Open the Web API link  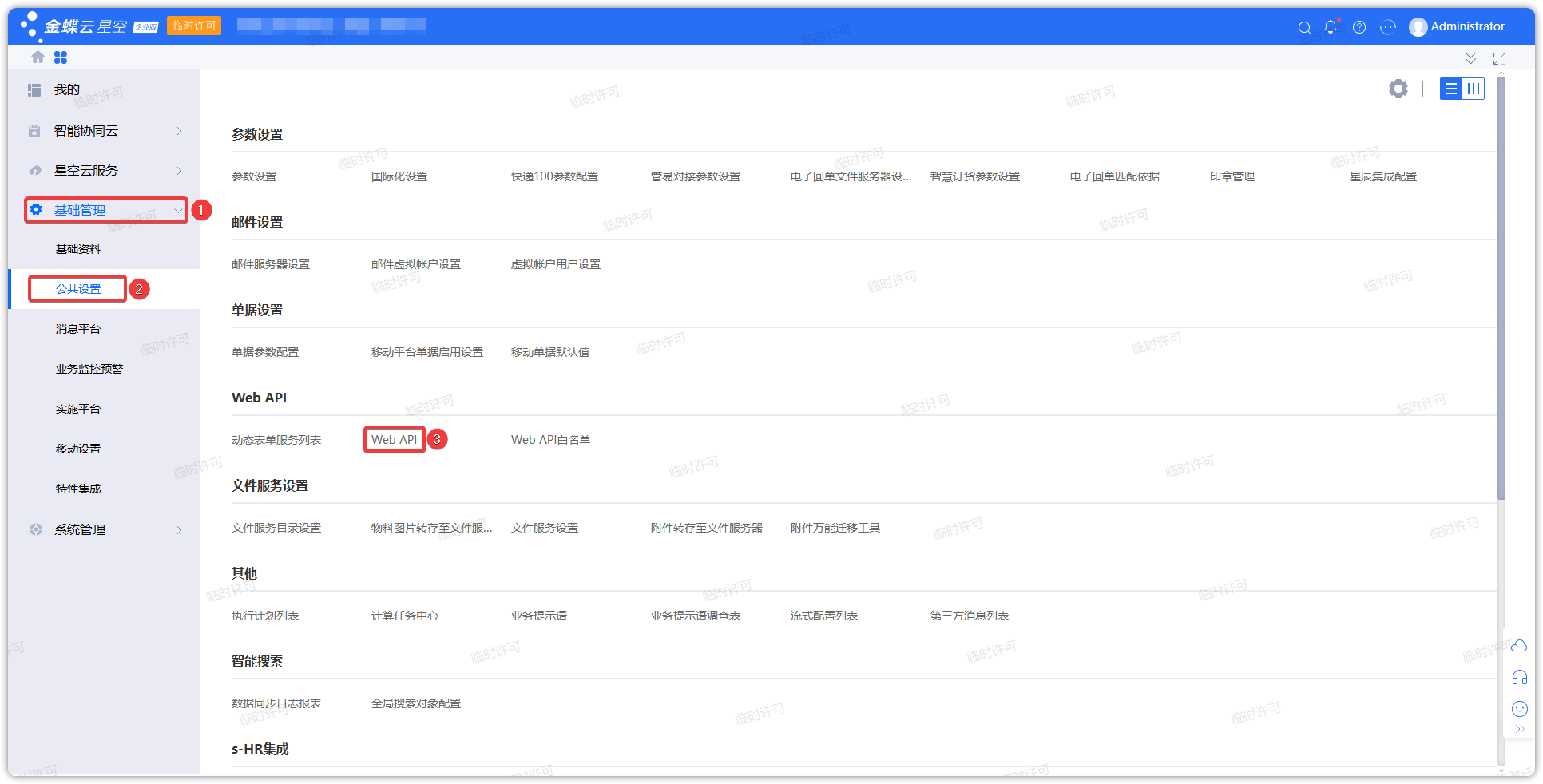point(394,440)
